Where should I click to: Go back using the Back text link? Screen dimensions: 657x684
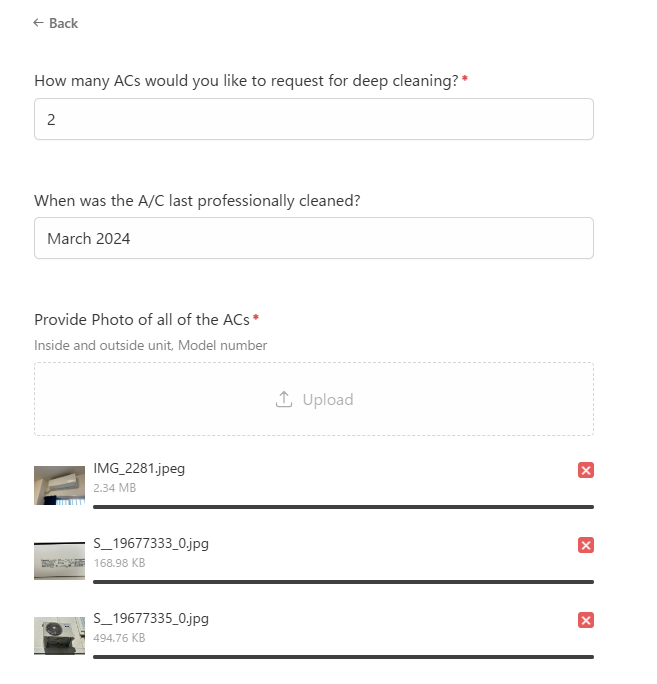[63, 23]
